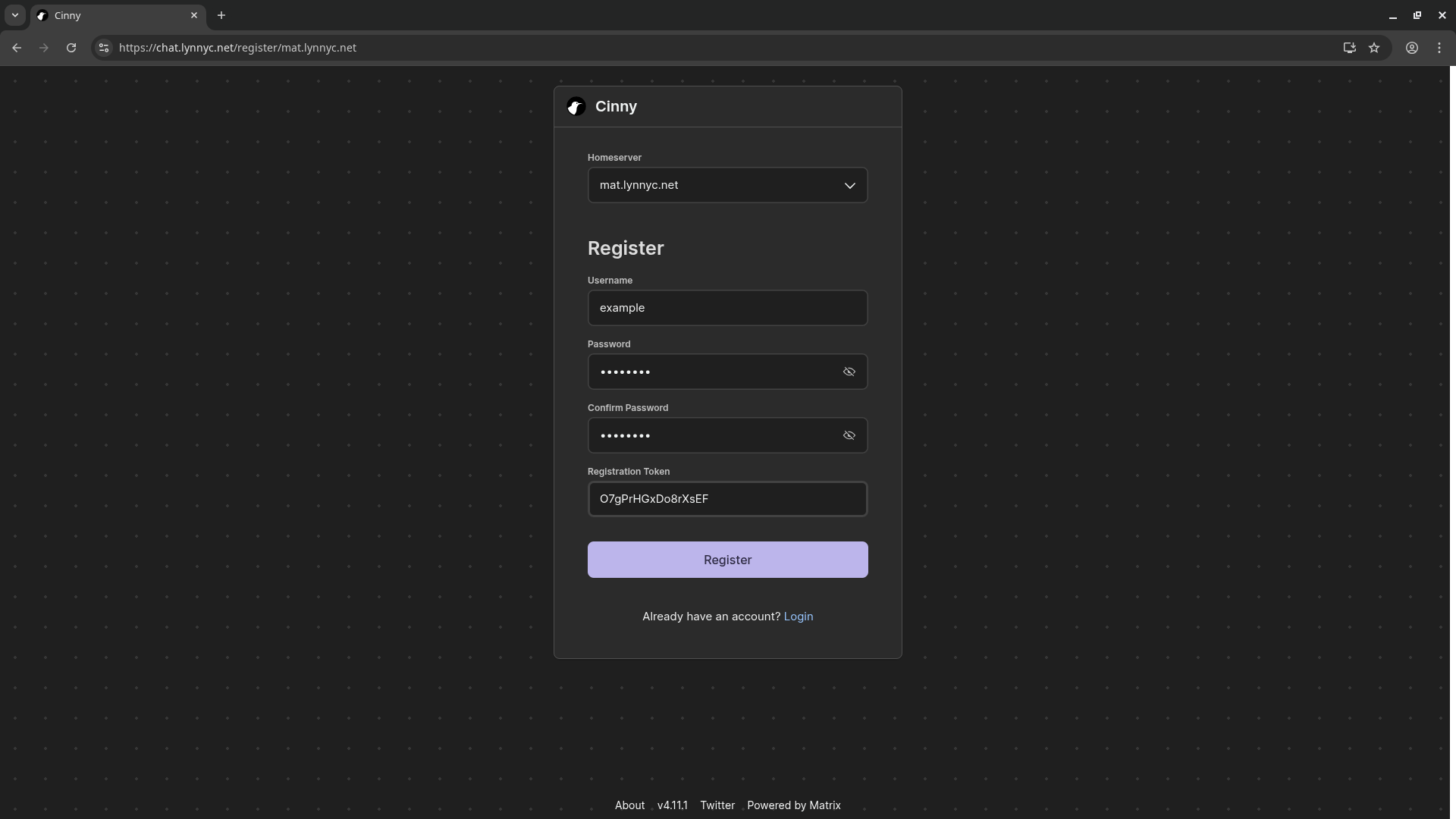The height and width of the screenshot is (819, 1456).
Task: Click the Homeserver label
Action: [614, 158]
